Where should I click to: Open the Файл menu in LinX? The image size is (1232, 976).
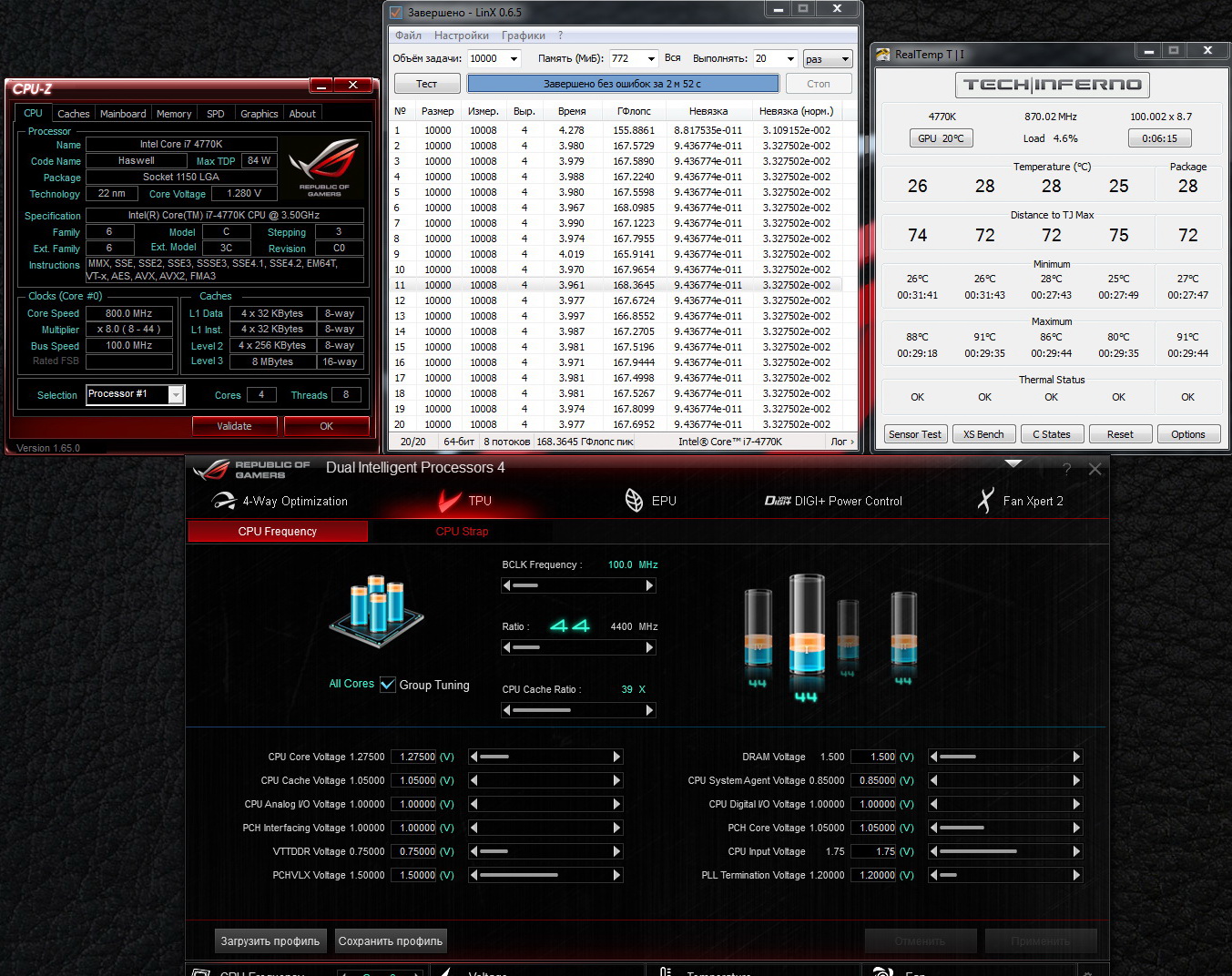pyautogui.click(x=408, y=36)
